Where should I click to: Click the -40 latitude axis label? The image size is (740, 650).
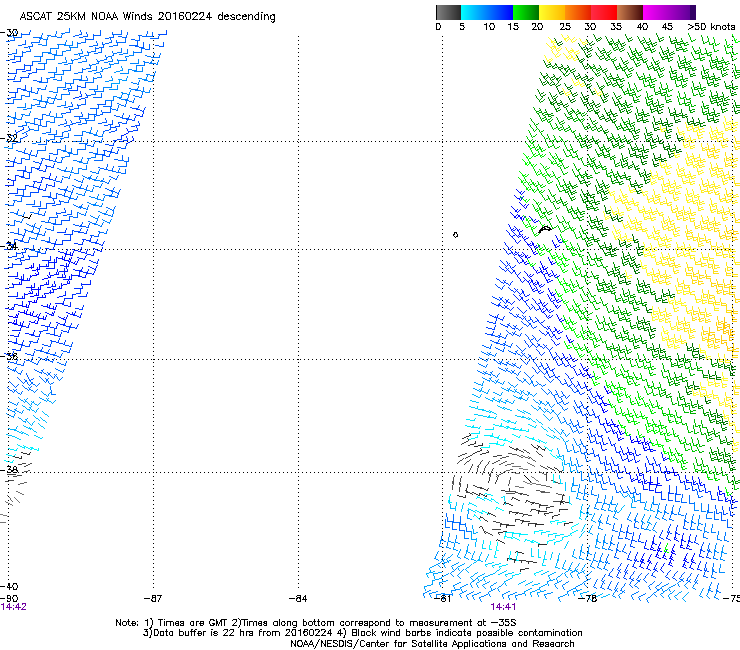pos(9,586)
